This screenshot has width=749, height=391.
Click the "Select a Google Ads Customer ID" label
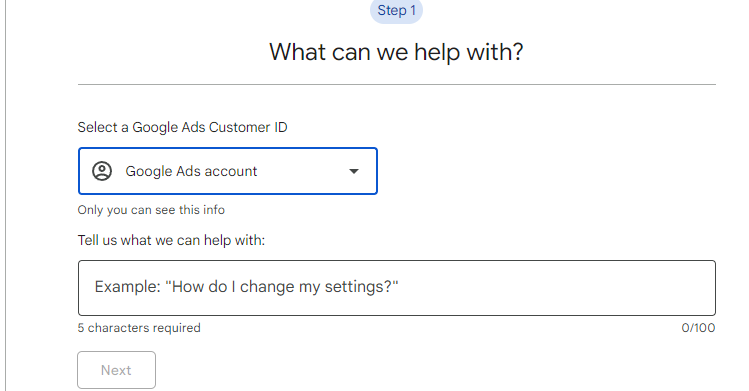[x=182, y=127]
